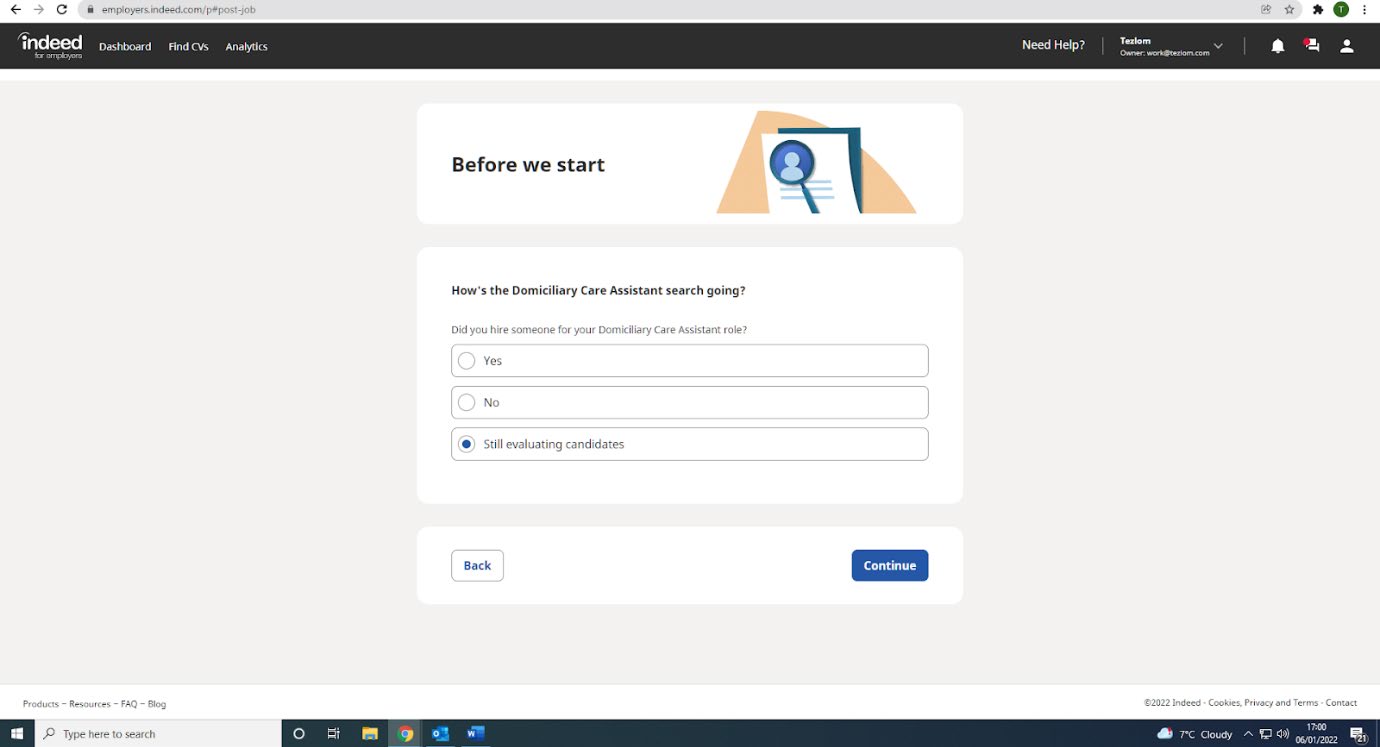Screen dimensions: 1380x747
Task: Reload the page with browser refresh icon
Action: pos(62,9)
